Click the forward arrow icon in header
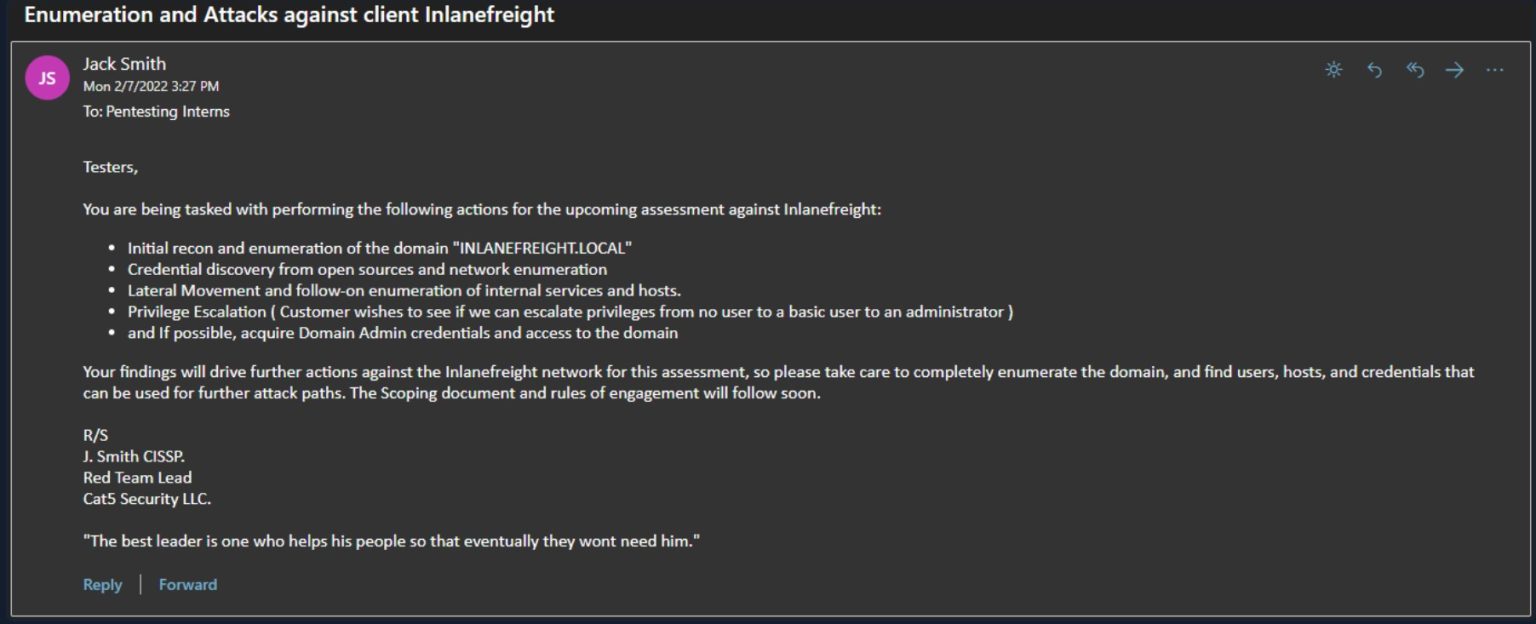The width and height of the screenshot is (1536, 624). point(1455,70)
